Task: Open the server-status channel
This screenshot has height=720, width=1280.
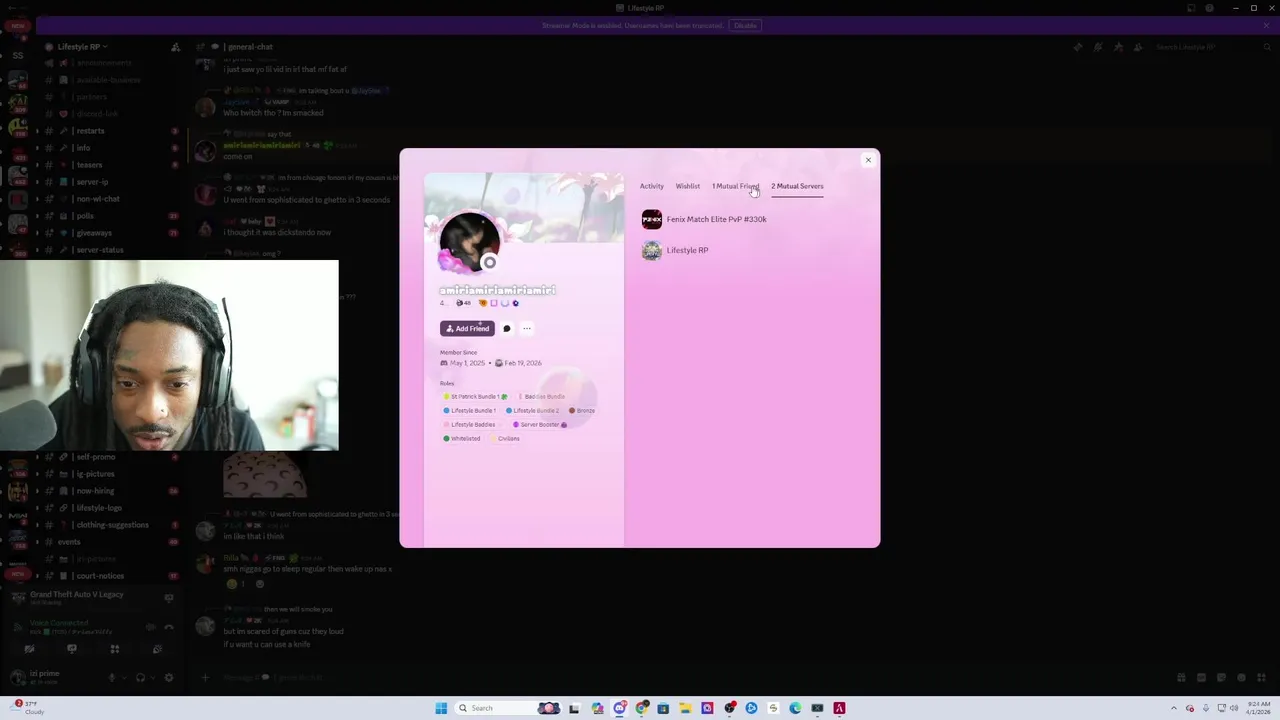Action: (99, 250)
